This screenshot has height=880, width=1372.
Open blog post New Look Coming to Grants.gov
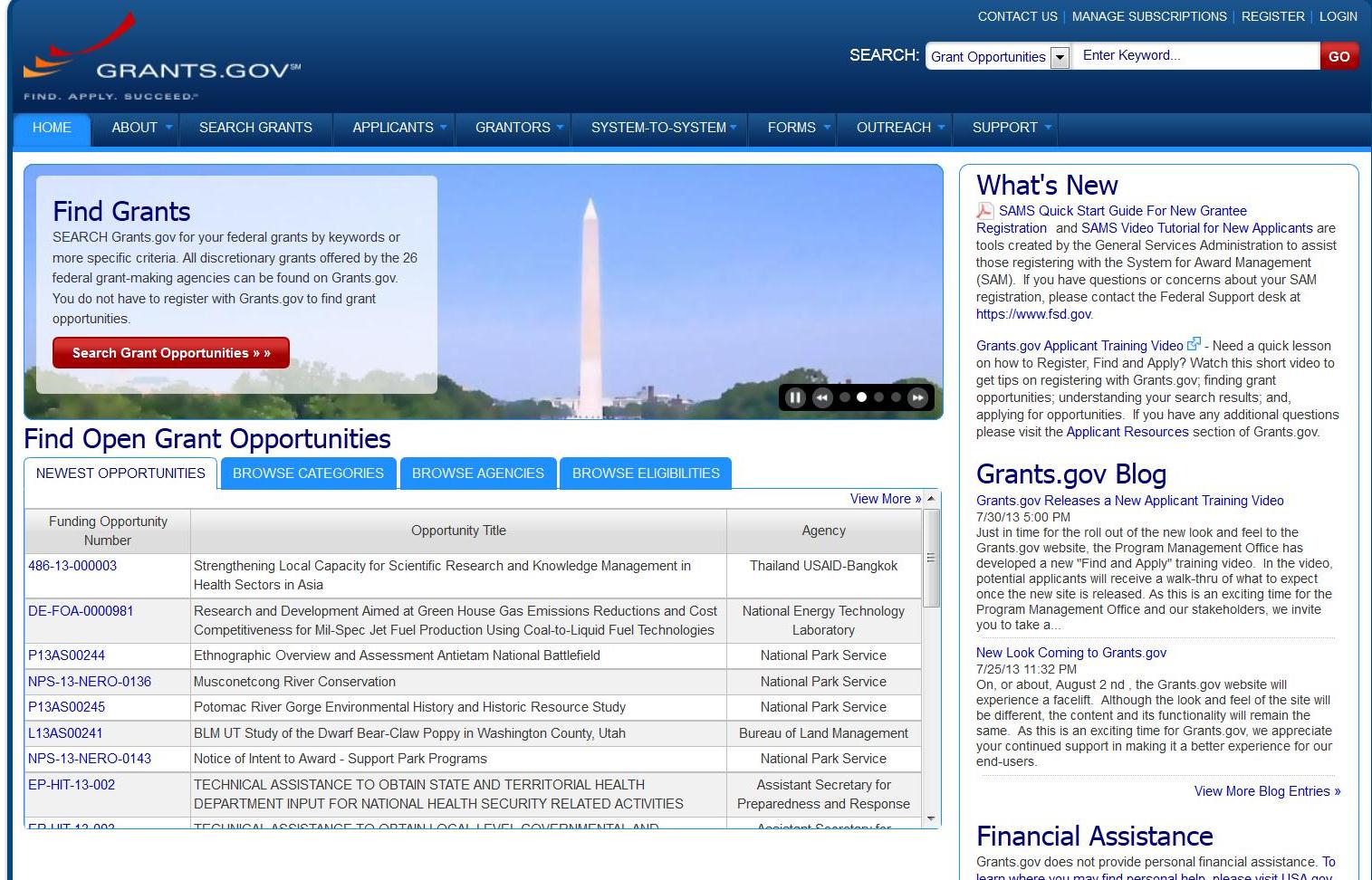coord(1071,653)
